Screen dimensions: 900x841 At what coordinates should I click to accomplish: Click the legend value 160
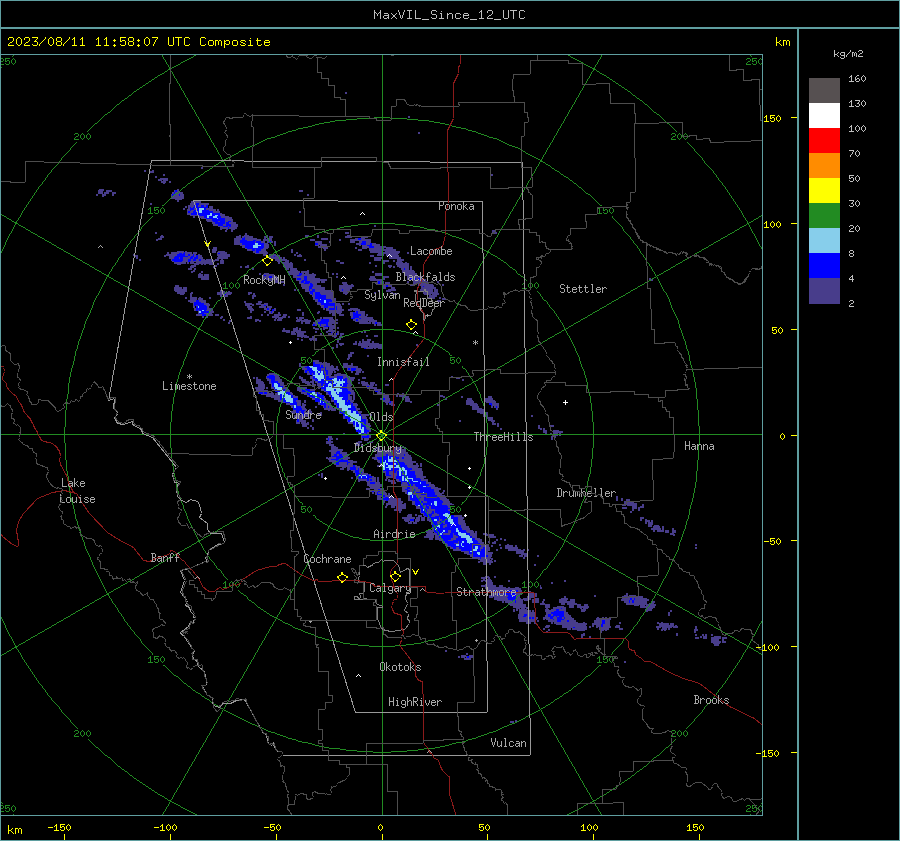pos(857,79)
